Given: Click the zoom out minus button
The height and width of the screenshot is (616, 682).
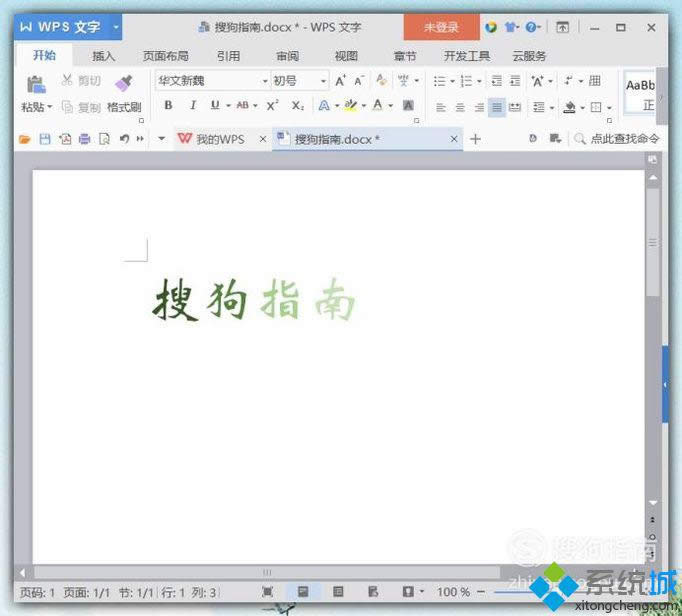Looking at the screenshot, I should (481, 592).
